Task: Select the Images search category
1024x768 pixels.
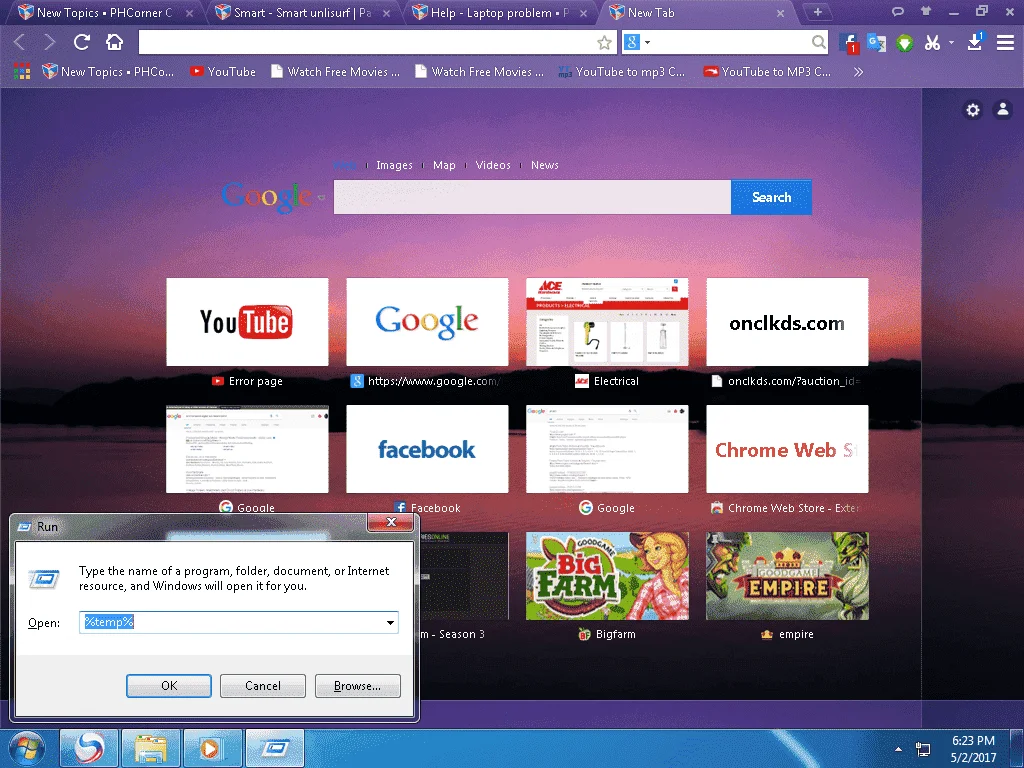Action: coord(394,165)
